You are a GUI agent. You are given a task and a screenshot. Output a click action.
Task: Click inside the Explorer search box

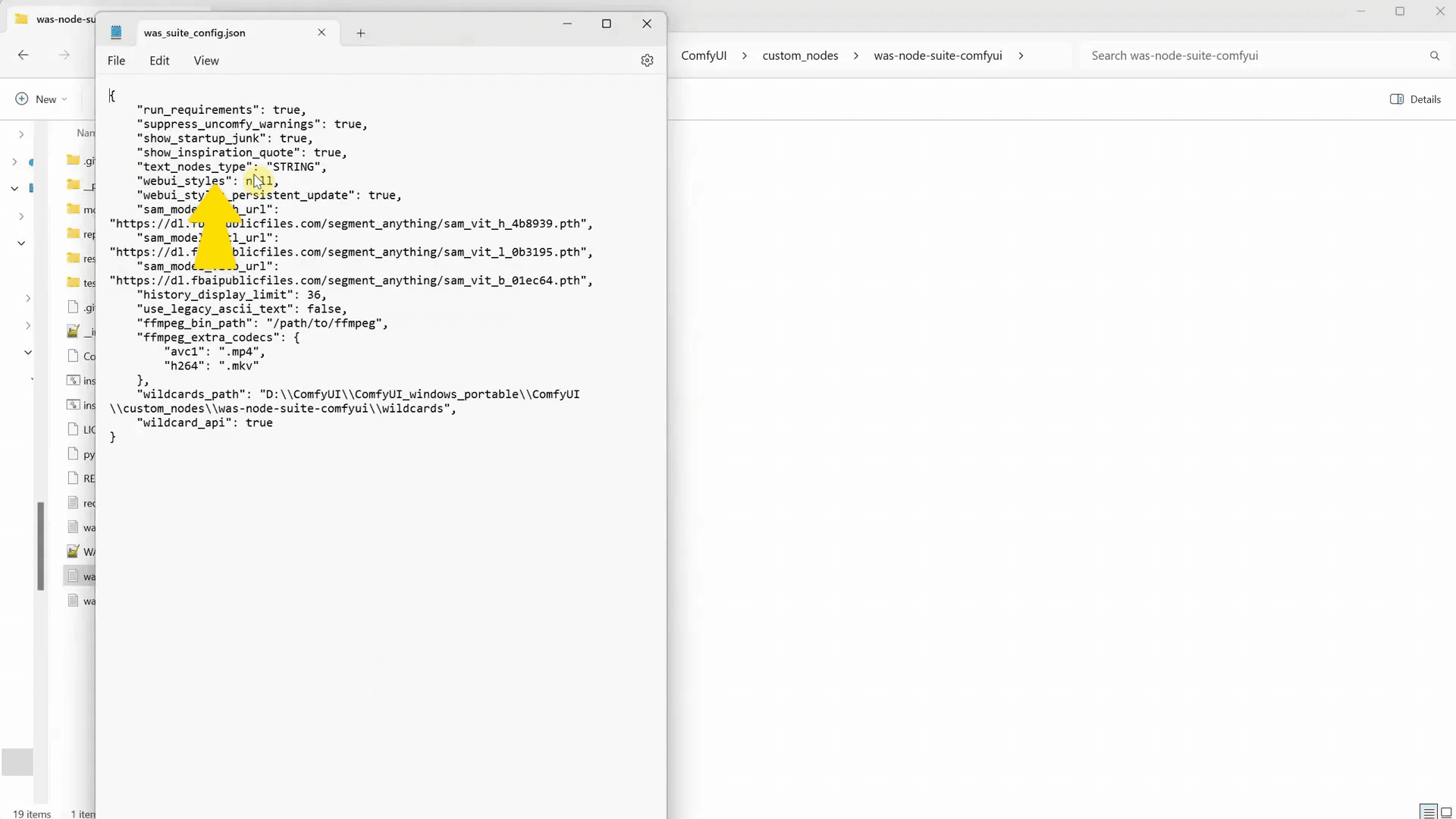point(1213,55)
